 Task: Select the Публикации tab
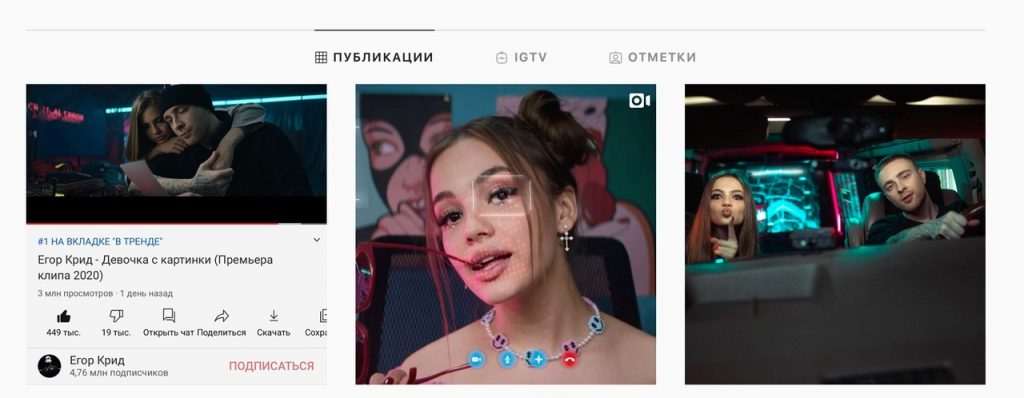tap(374, 58)
